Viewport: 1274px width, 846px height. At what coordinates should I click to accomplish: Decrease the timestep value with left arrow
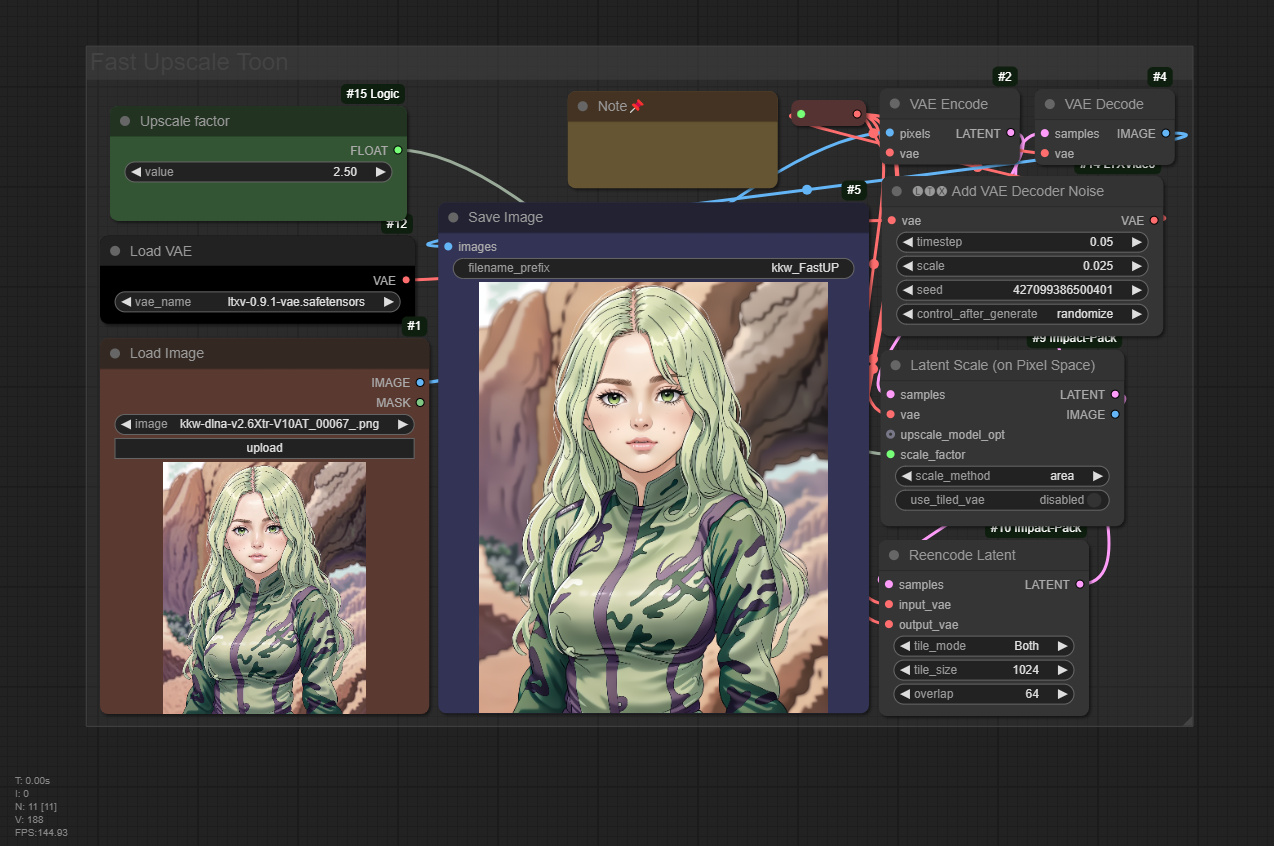(907, 242)
